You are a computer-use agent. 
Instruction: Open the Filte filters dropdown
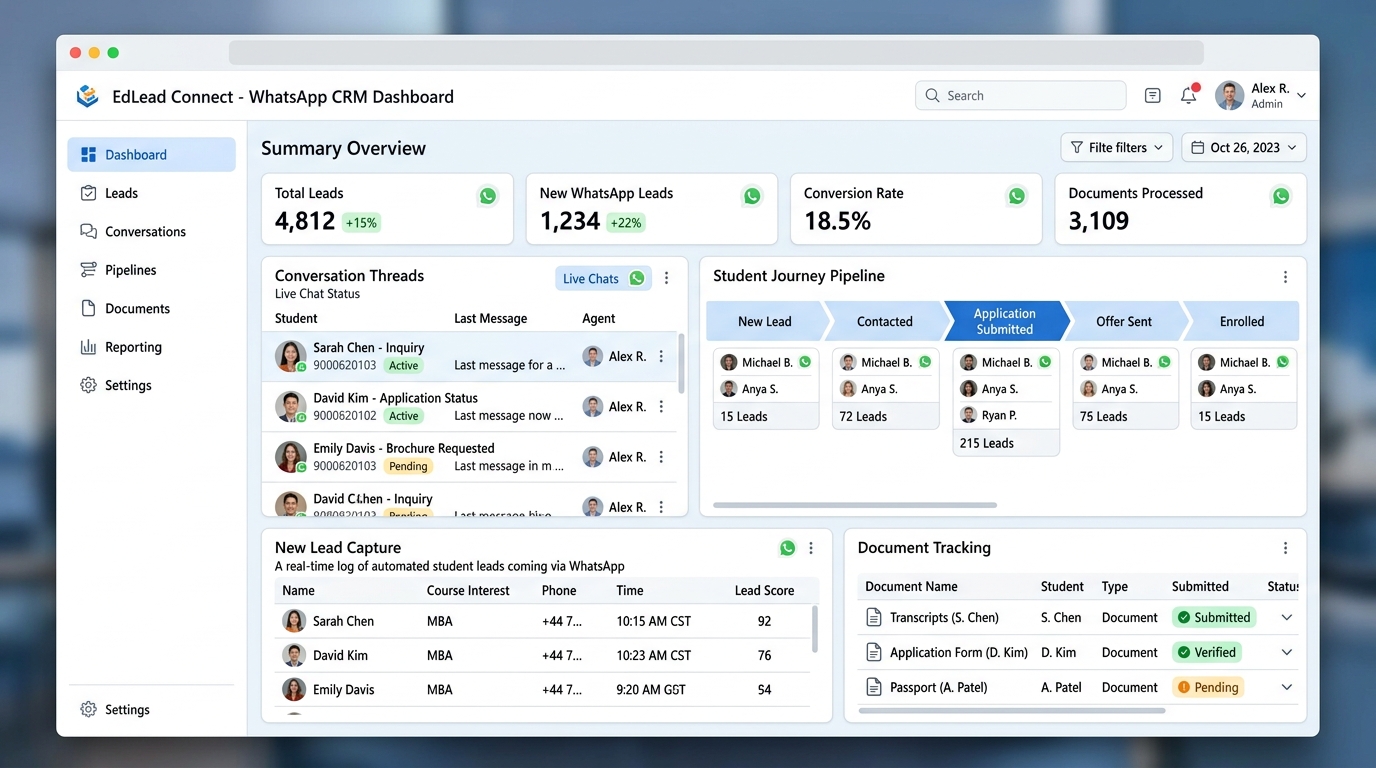[1117, 147]
